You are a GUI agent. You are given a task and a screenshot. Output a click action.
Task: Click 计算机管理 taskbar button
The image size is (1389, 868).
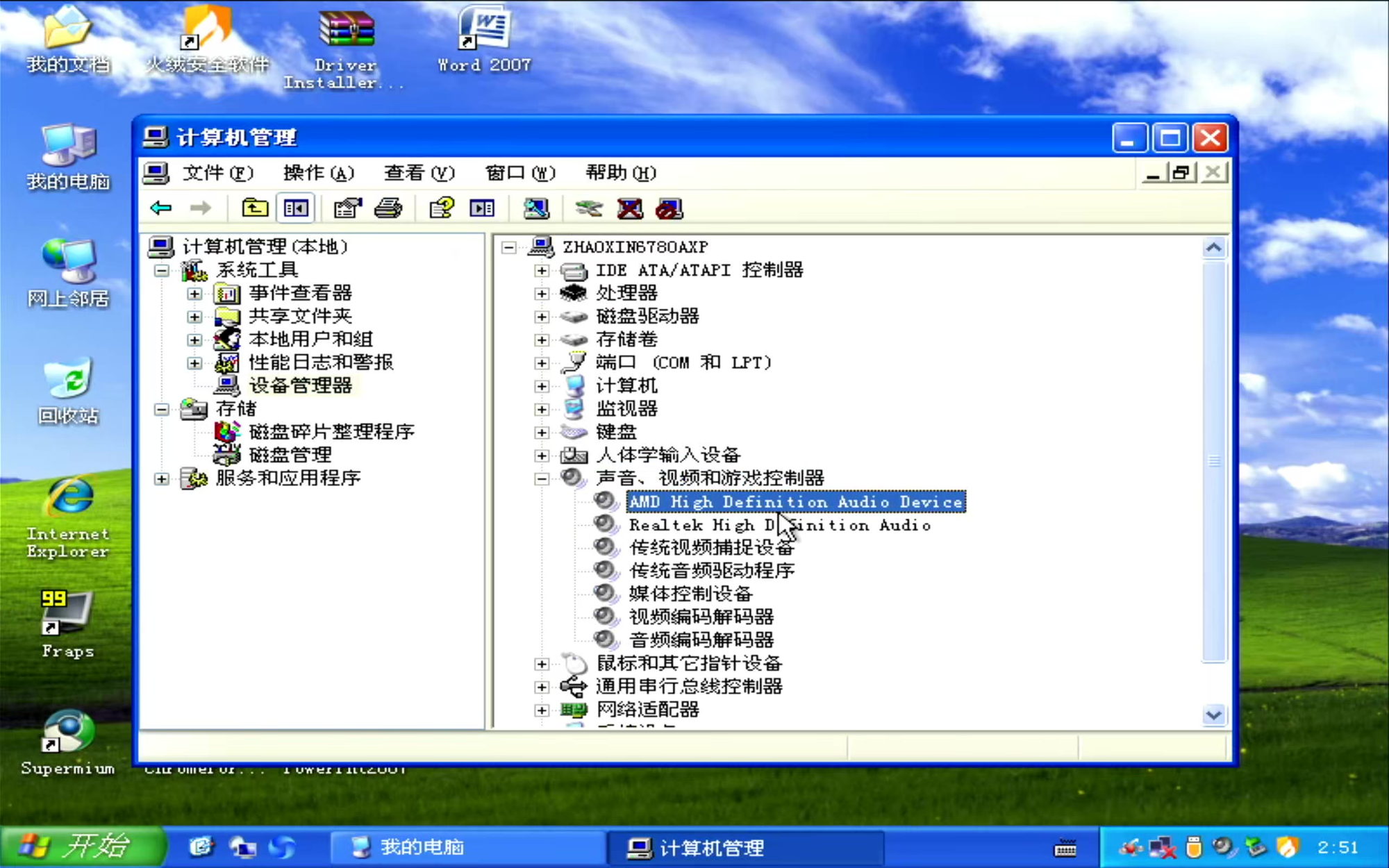747,847
